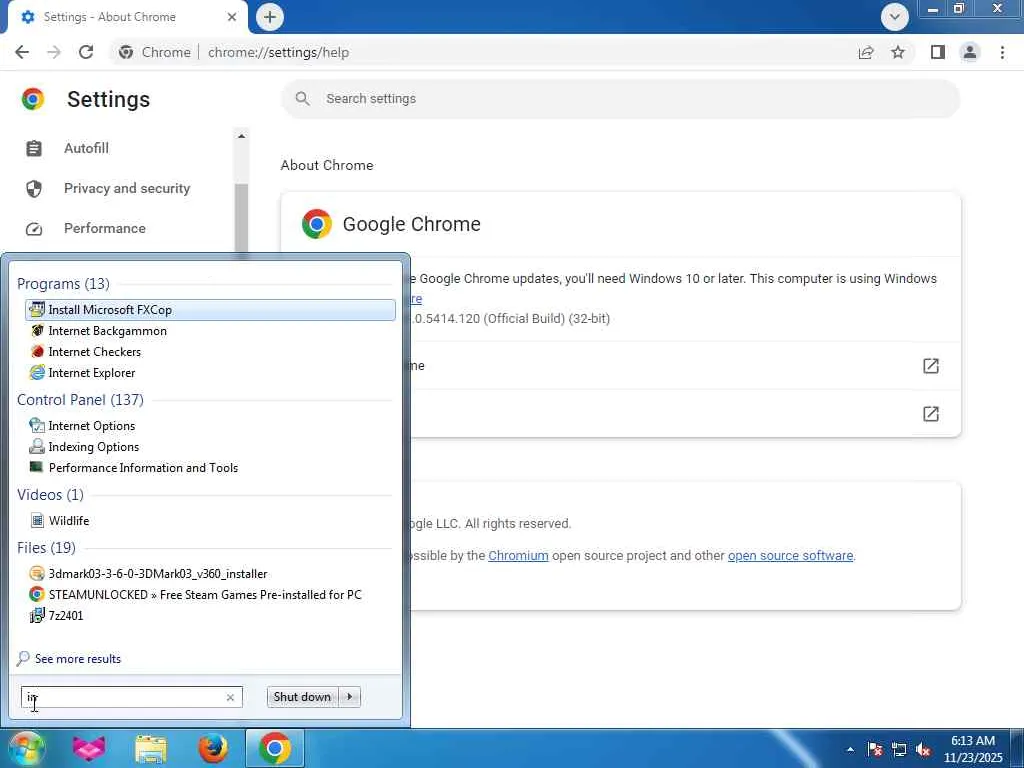Open Autofill settings section
The image size is (1024, 768).
pos(86,148)
